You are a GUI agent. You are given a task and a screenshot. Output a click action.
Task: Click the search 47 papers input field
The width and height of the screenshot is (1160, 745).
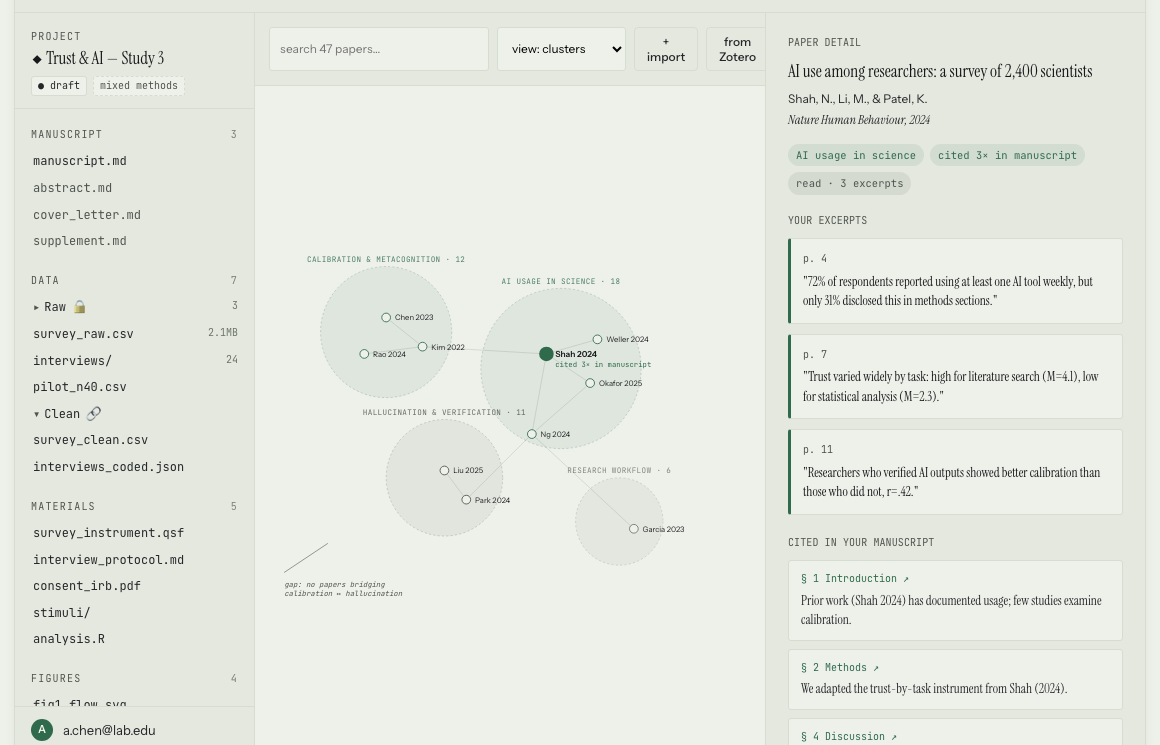(x=379, y=48)
